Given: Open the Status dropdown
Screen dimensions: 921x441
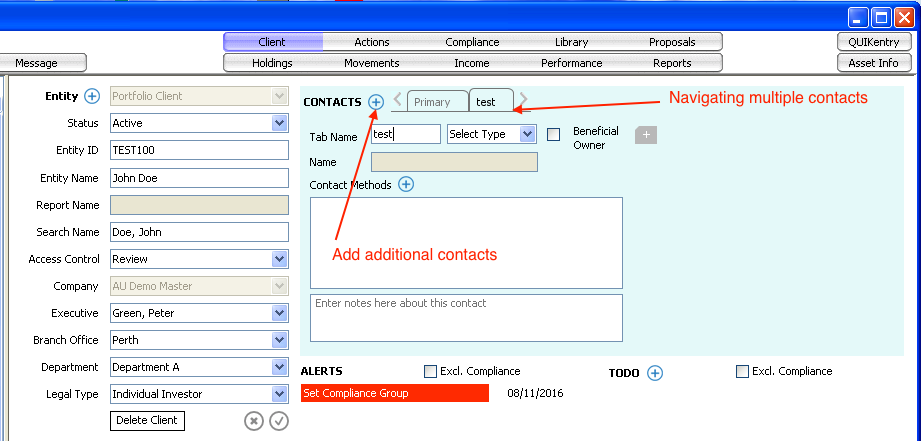Looking at the screenshot, I should click(279, 123).
